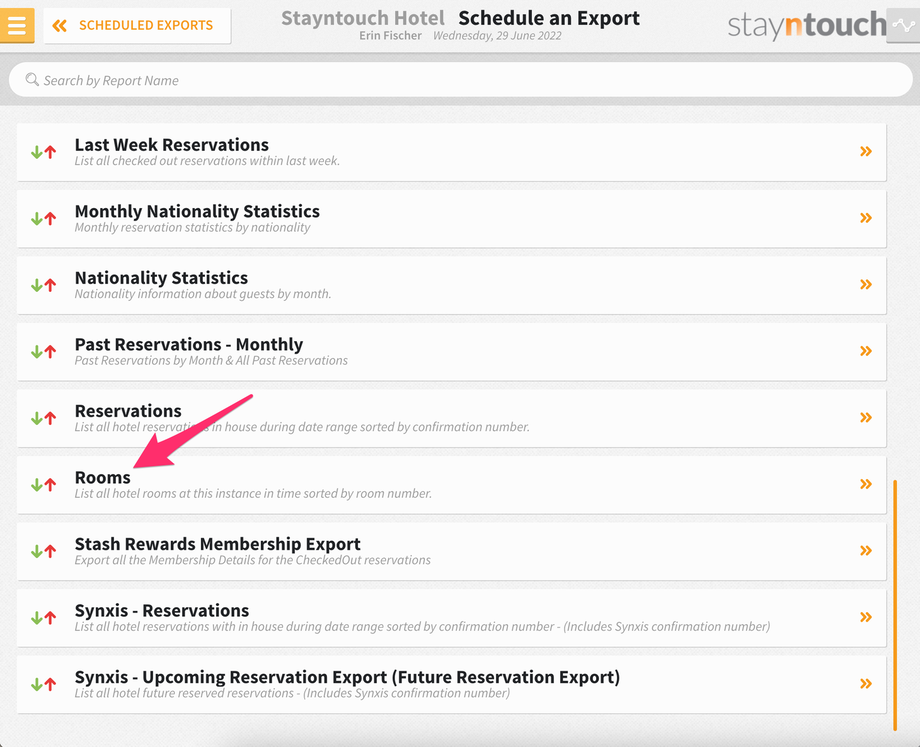Click description 'Nationality information about guests by month.'
920x747 pixels.
click(203, 294)
